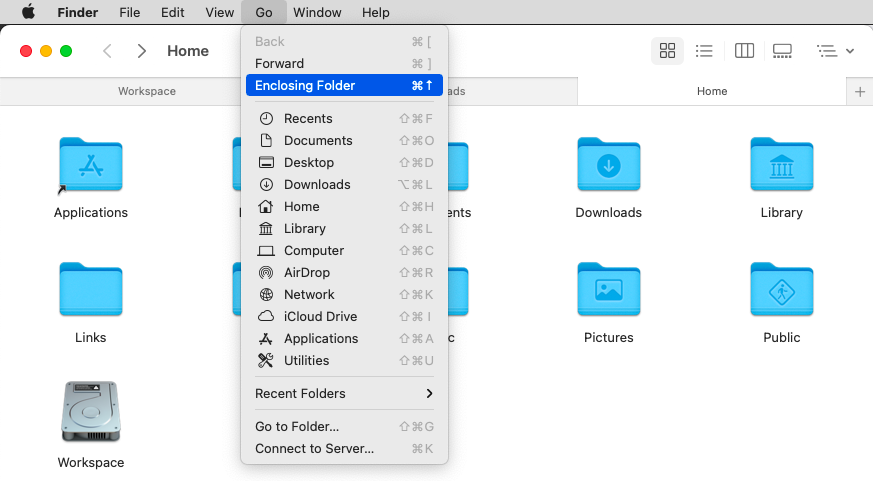Viewport: 873px width, 481px height.
Task: Switch to icon grid view
Action: point(667,51)
